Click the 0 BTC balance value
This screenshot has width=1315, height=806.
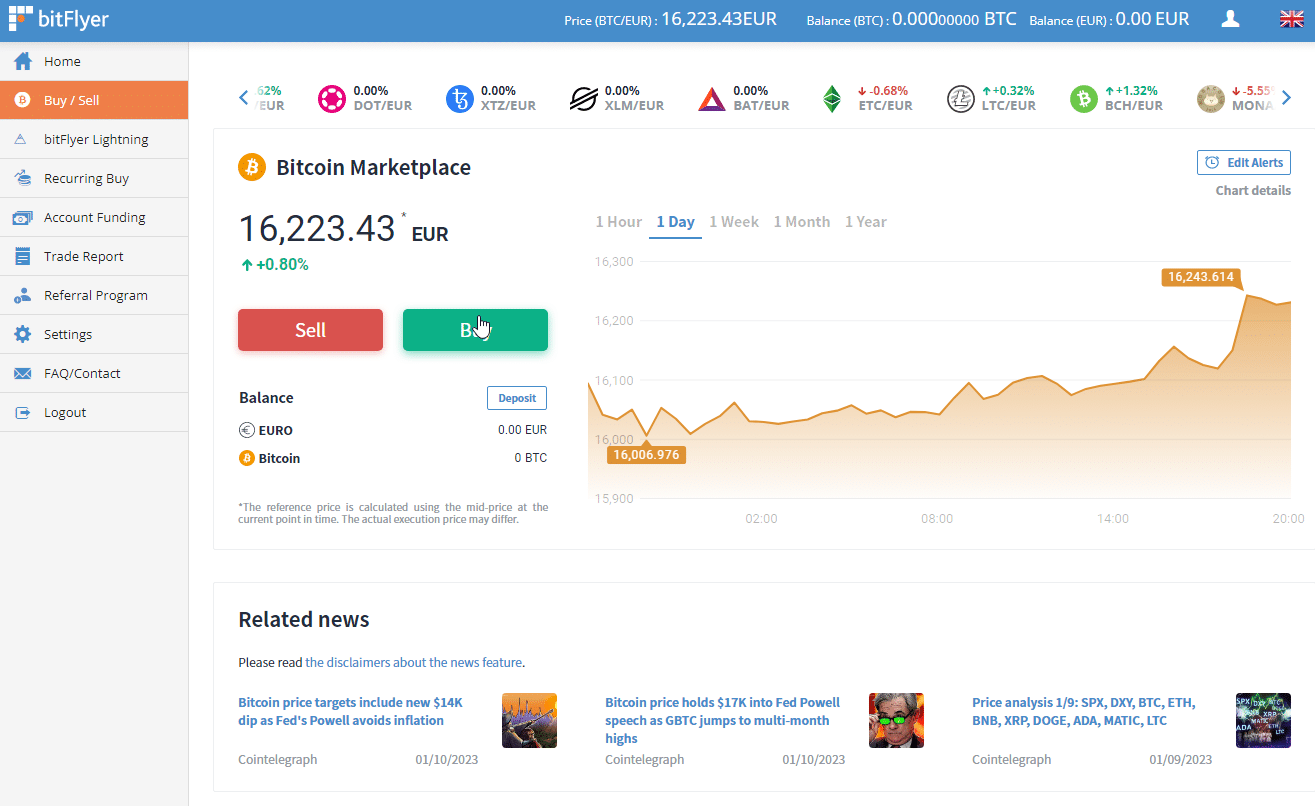click(x=531, y=458)
